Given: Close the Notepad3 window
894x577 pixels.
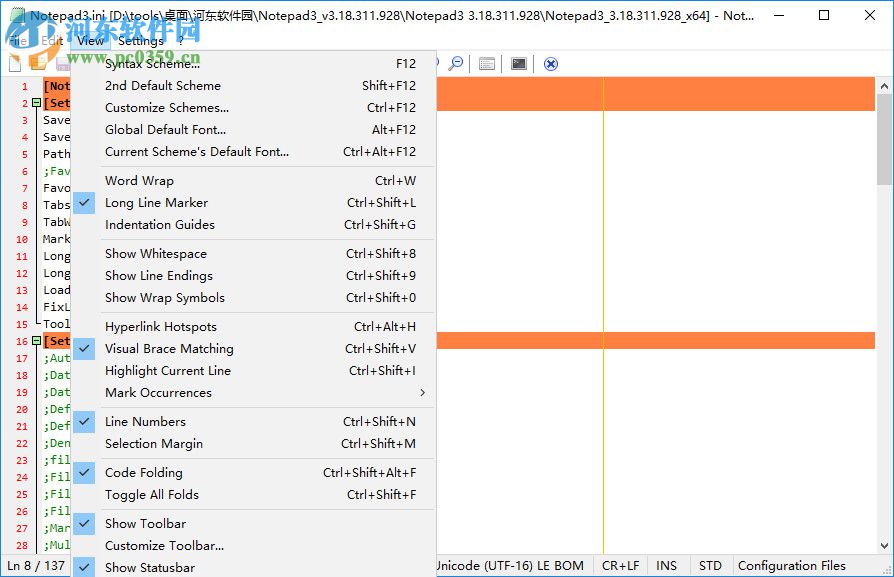Looking at the screenshot, I should point(869,15).
